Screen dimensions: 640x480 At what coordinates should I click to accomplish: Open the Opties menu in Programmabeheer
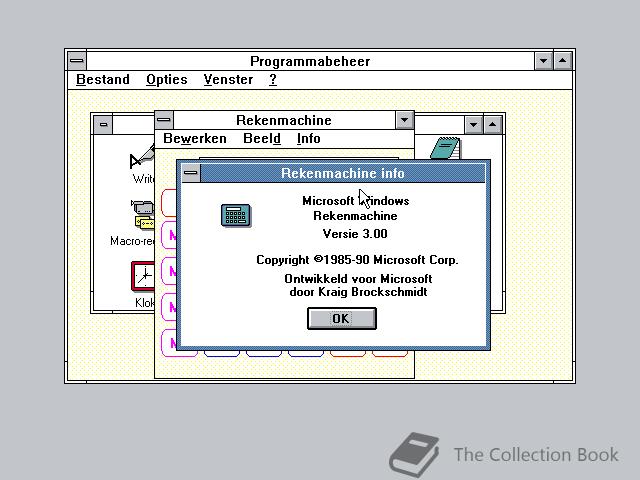(x=167, y=80)
